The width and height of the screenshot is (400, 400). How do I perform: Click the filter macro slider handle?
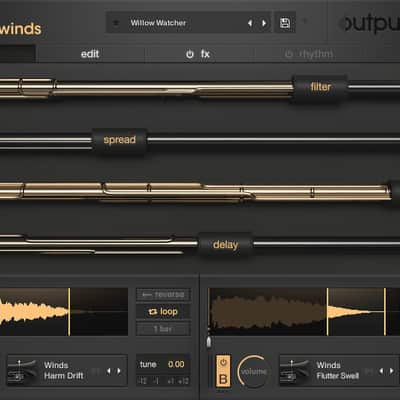(x=320, y=87)
